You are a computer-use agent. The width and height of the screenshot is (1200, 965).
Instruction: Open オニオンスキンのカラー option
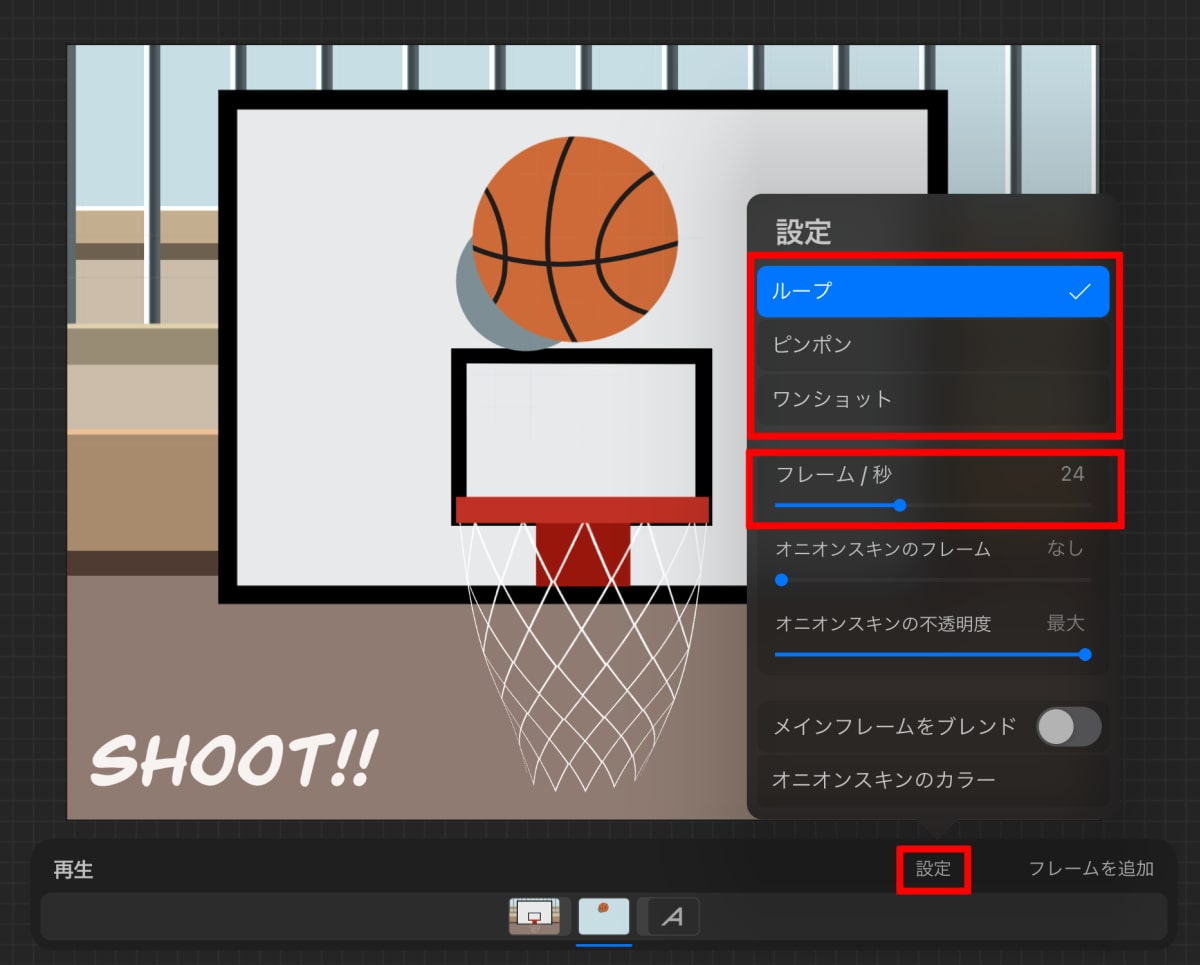pos(933,780)
